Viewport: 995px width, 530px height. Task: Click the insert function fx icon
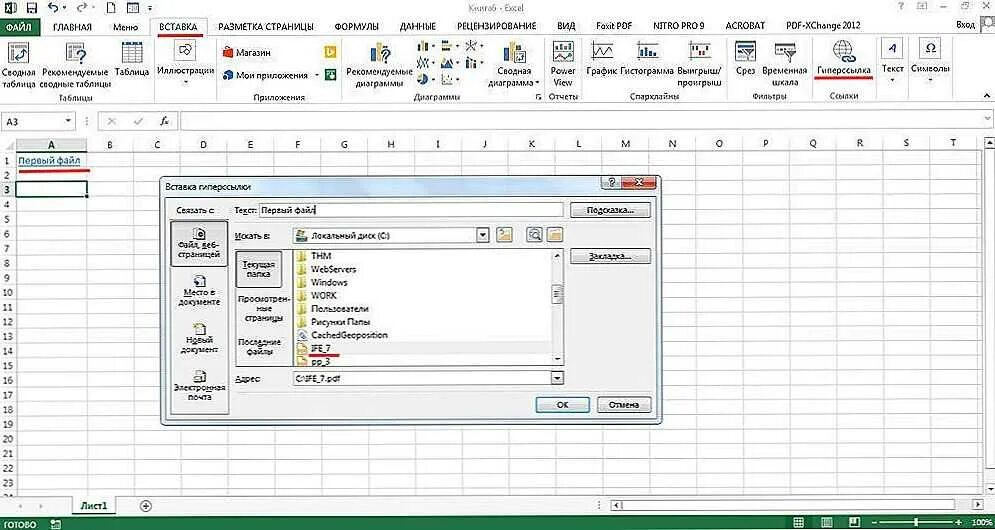(x=164, y=121)
